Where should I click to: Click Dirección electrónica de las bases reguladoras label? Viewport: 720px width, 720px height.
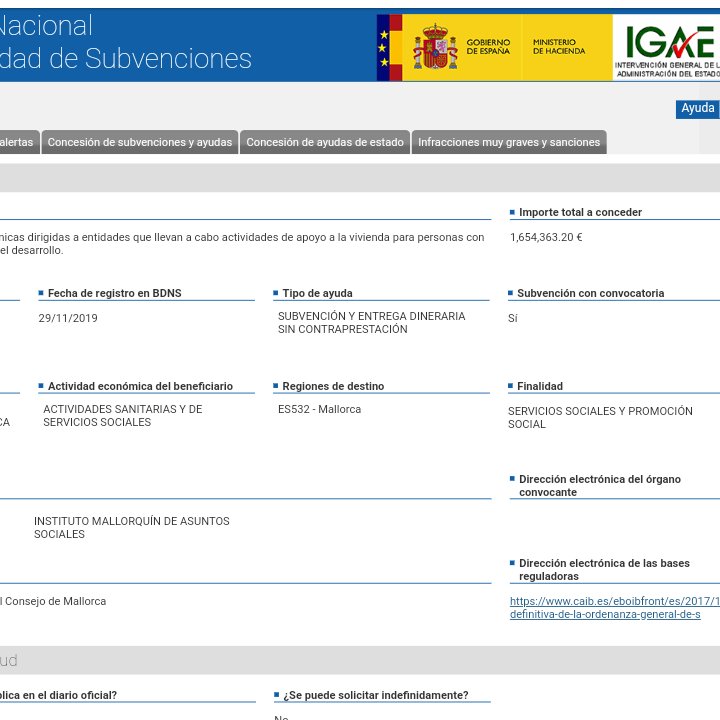pos(604,569)
